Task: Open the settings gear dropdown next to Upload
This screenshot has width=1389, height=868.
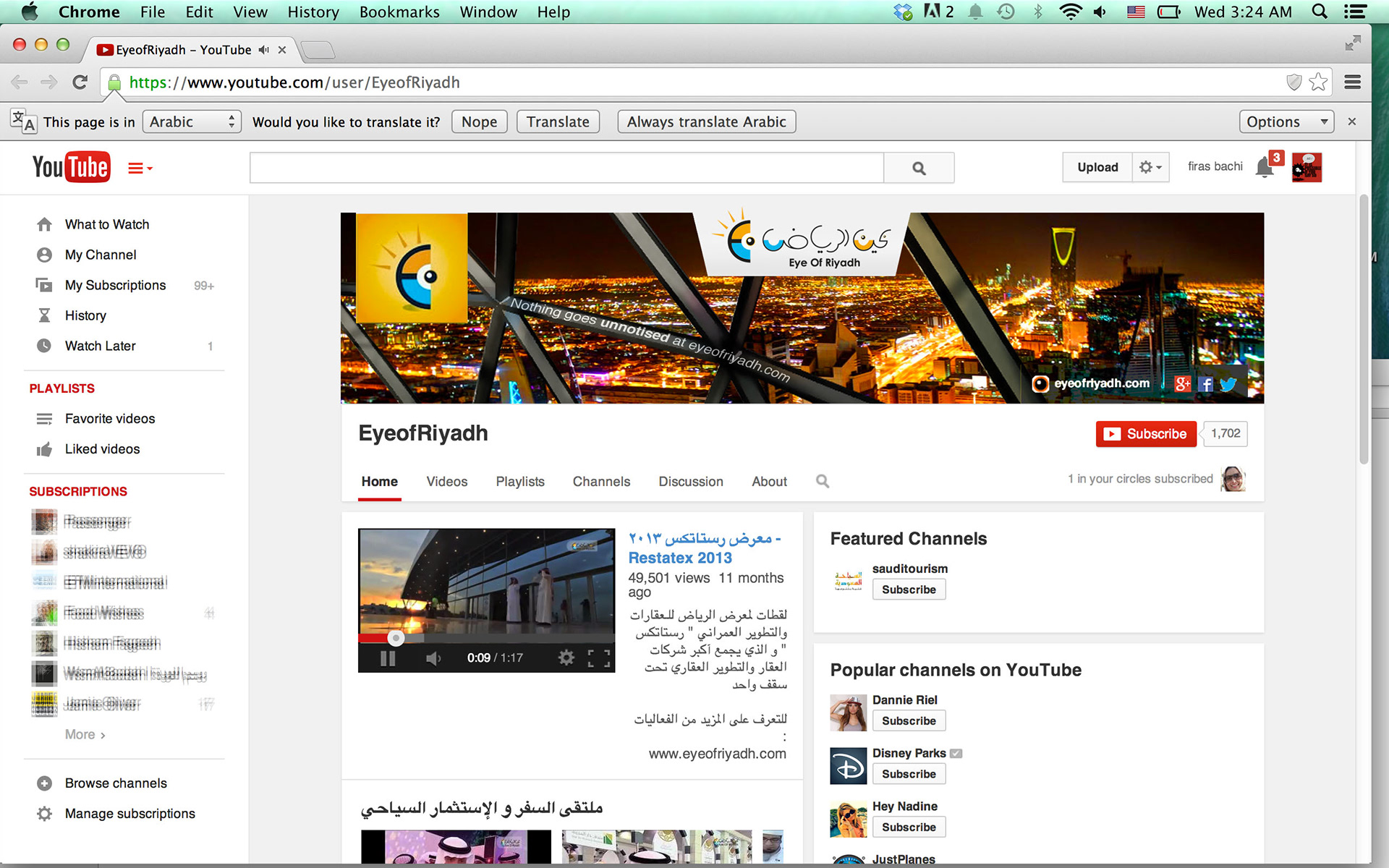Action: click(x=1150, y=167)
